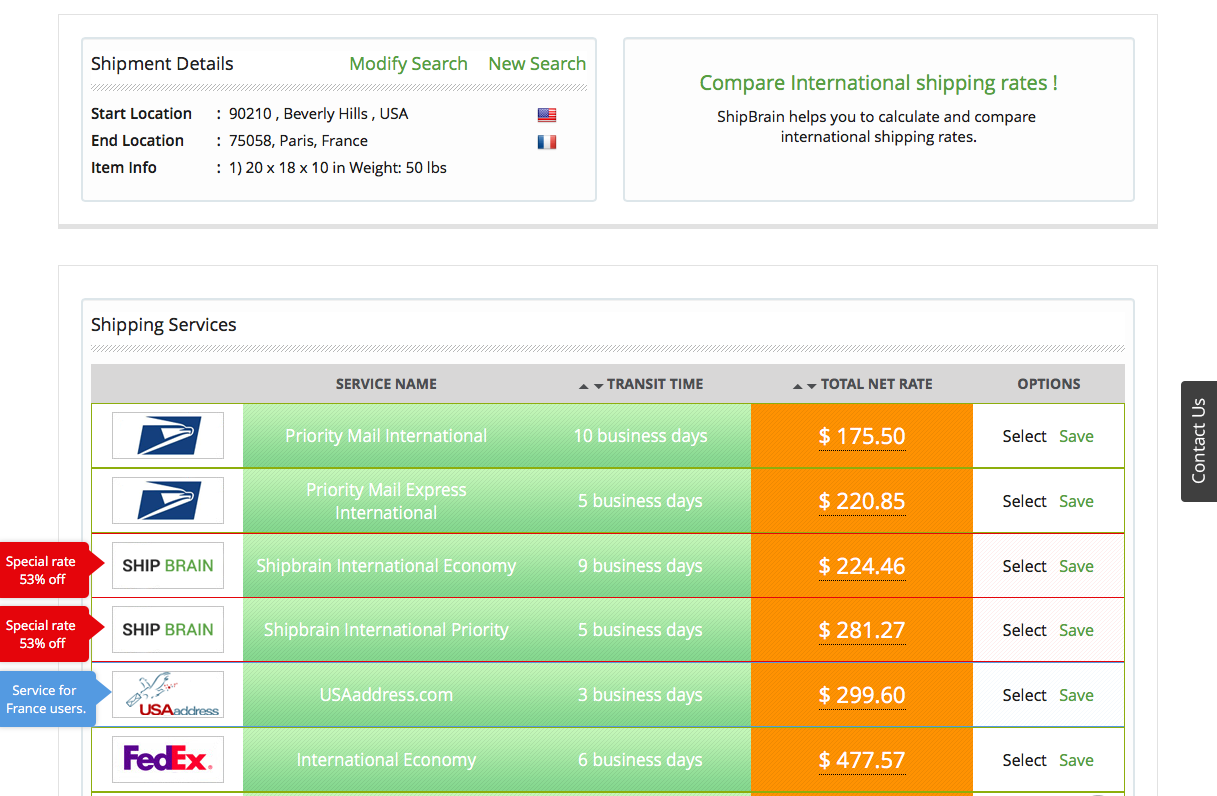The image size is (1217, 796).
Task: Sort ascending by Transit Time arrow
Action: point(584,386)
